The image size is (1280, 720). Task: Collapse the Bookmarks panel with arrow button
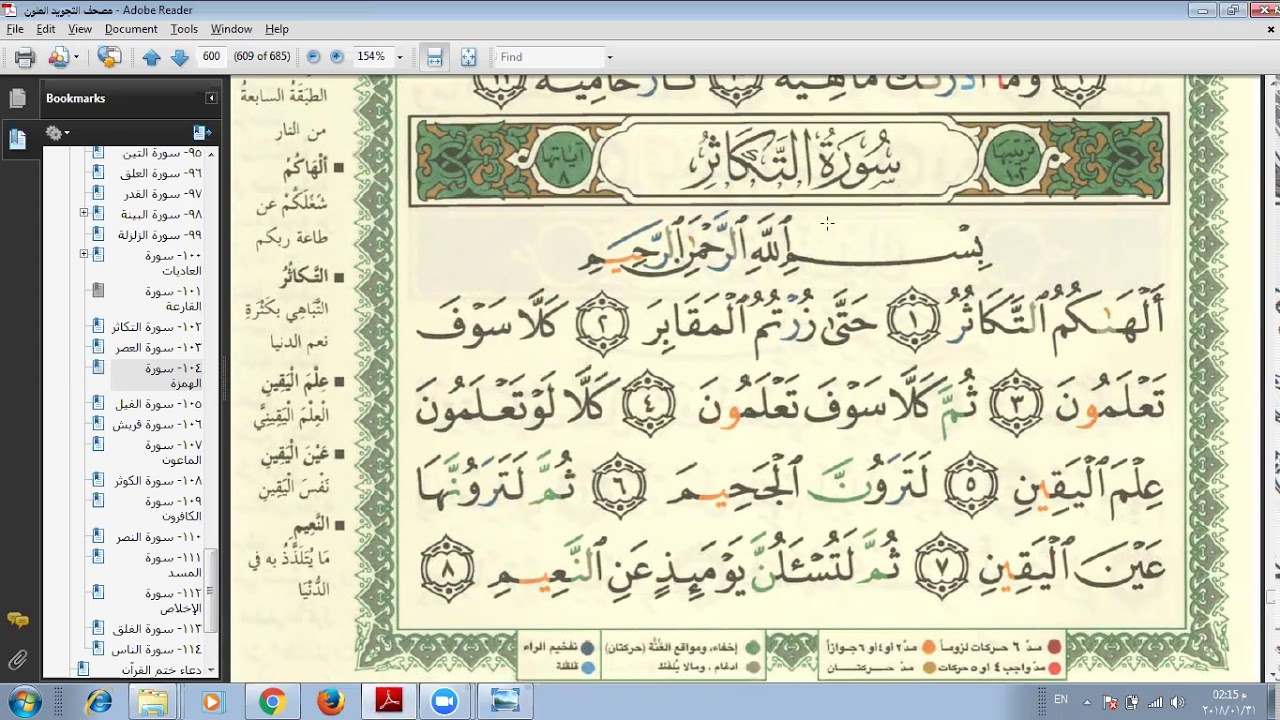pos(211,98)
